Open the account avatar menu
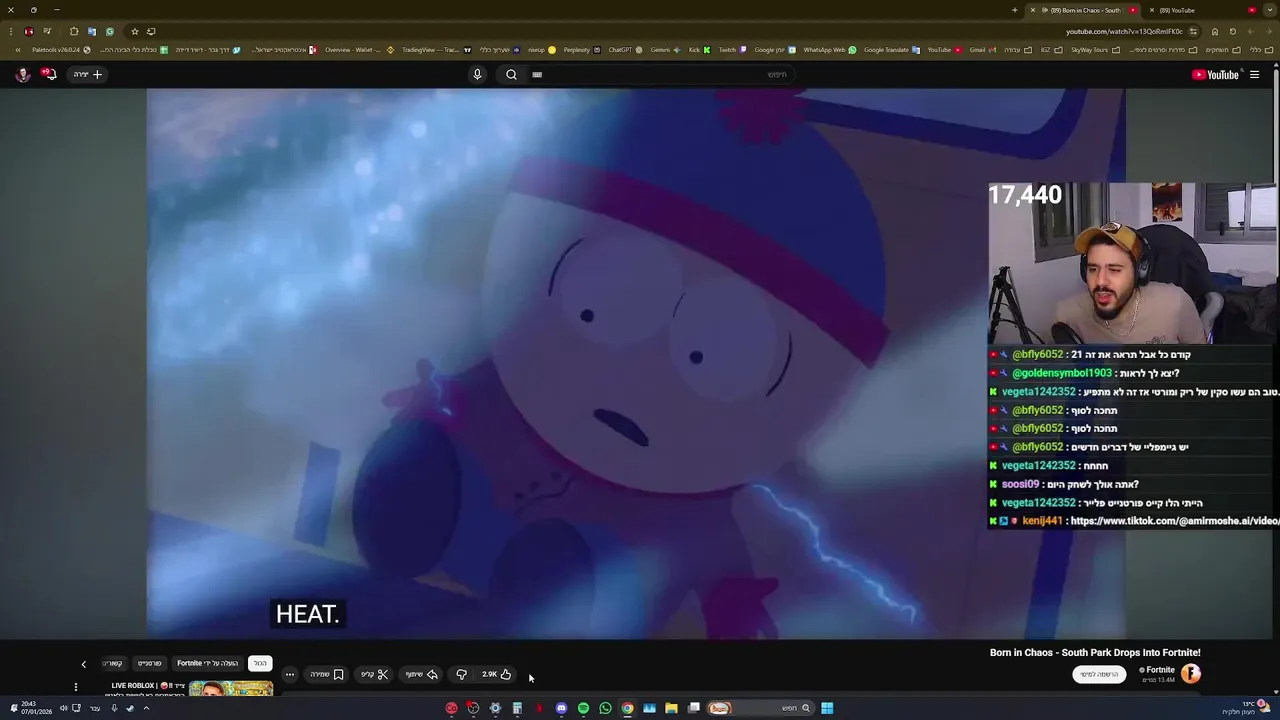This screenshot has height=720, width=1280. pos(22,74)
